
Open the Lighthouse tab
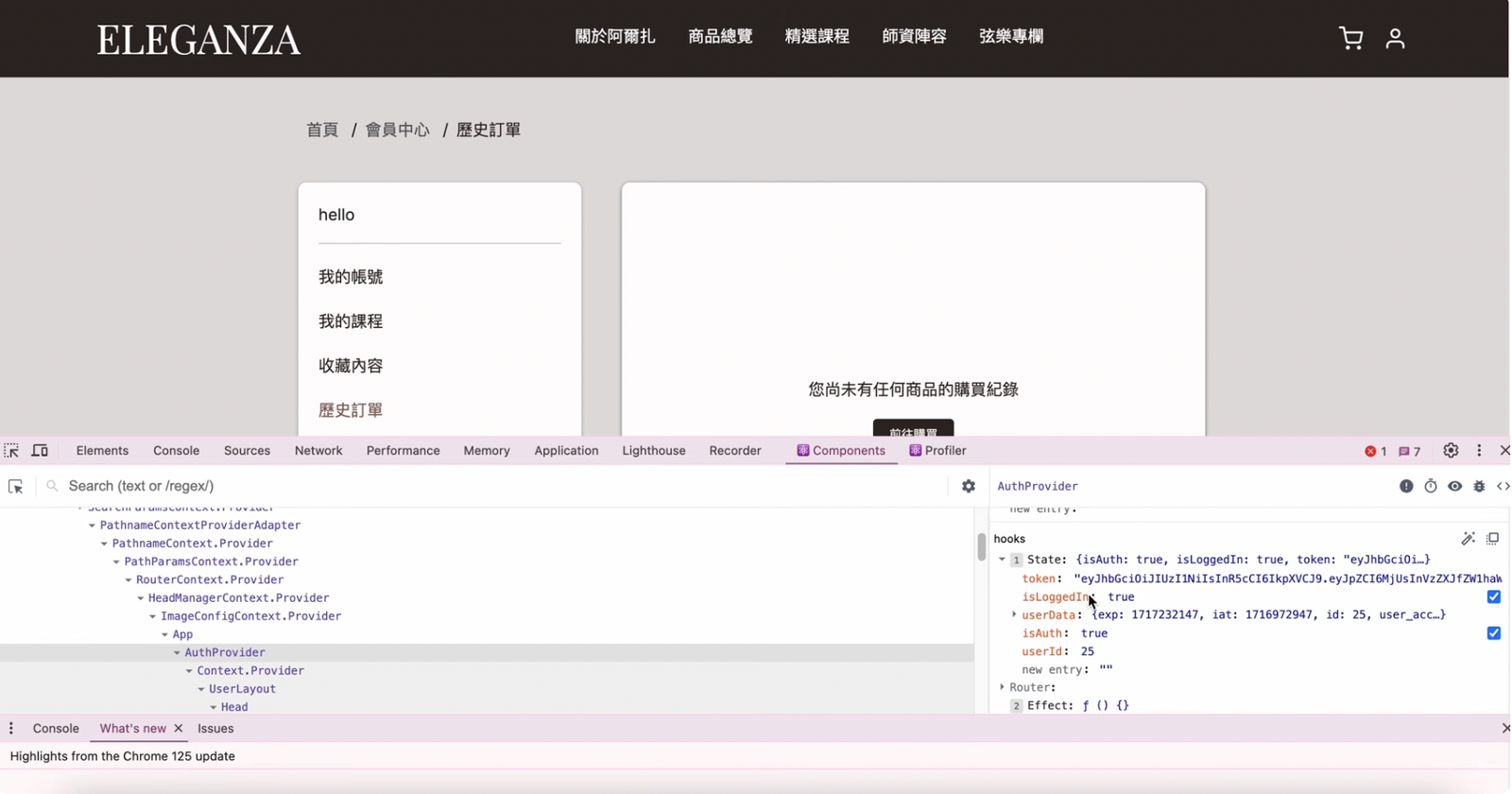coord(654,451)
